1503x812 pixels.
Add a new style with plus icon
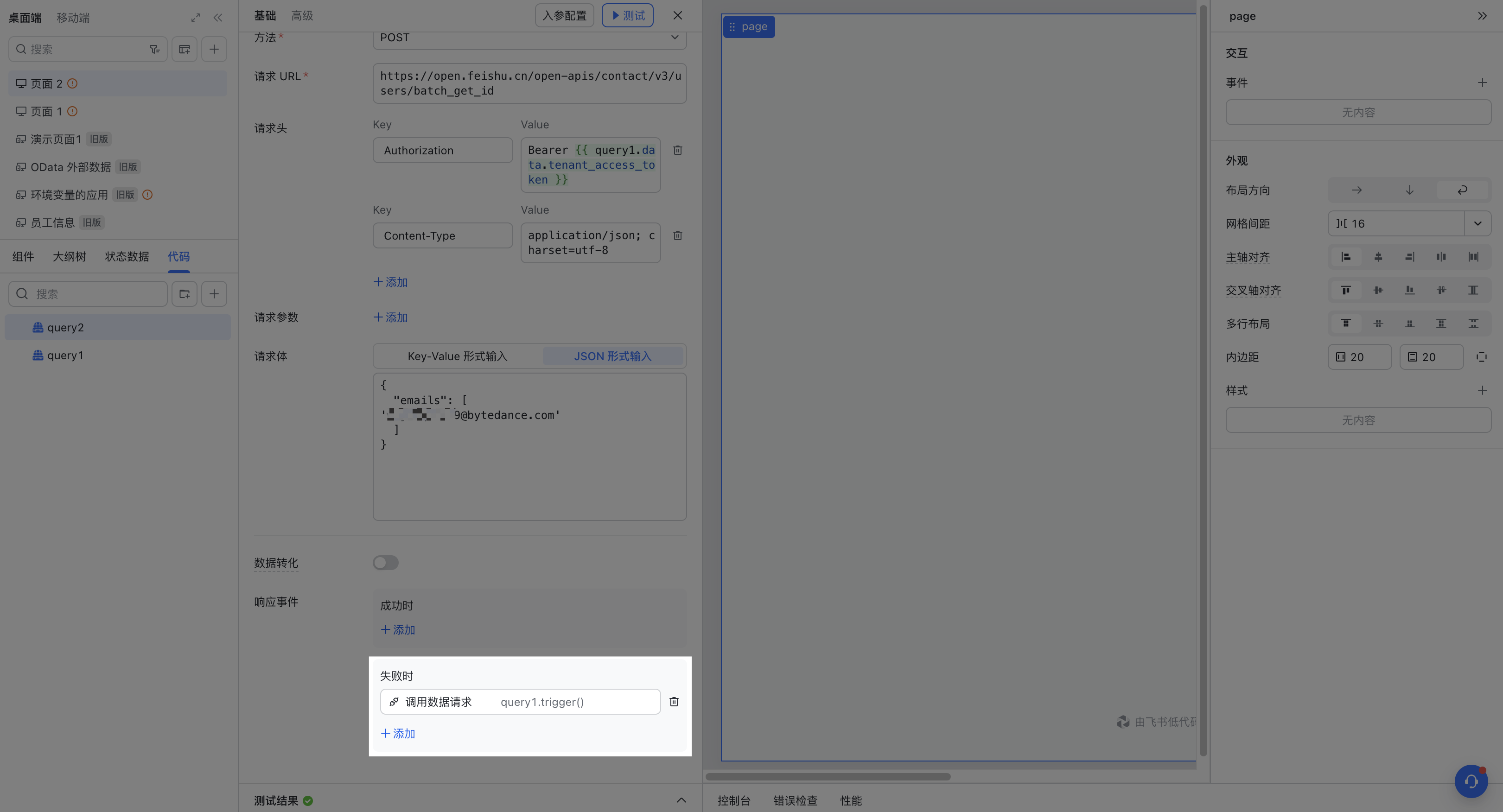[x=1482, y=390]
